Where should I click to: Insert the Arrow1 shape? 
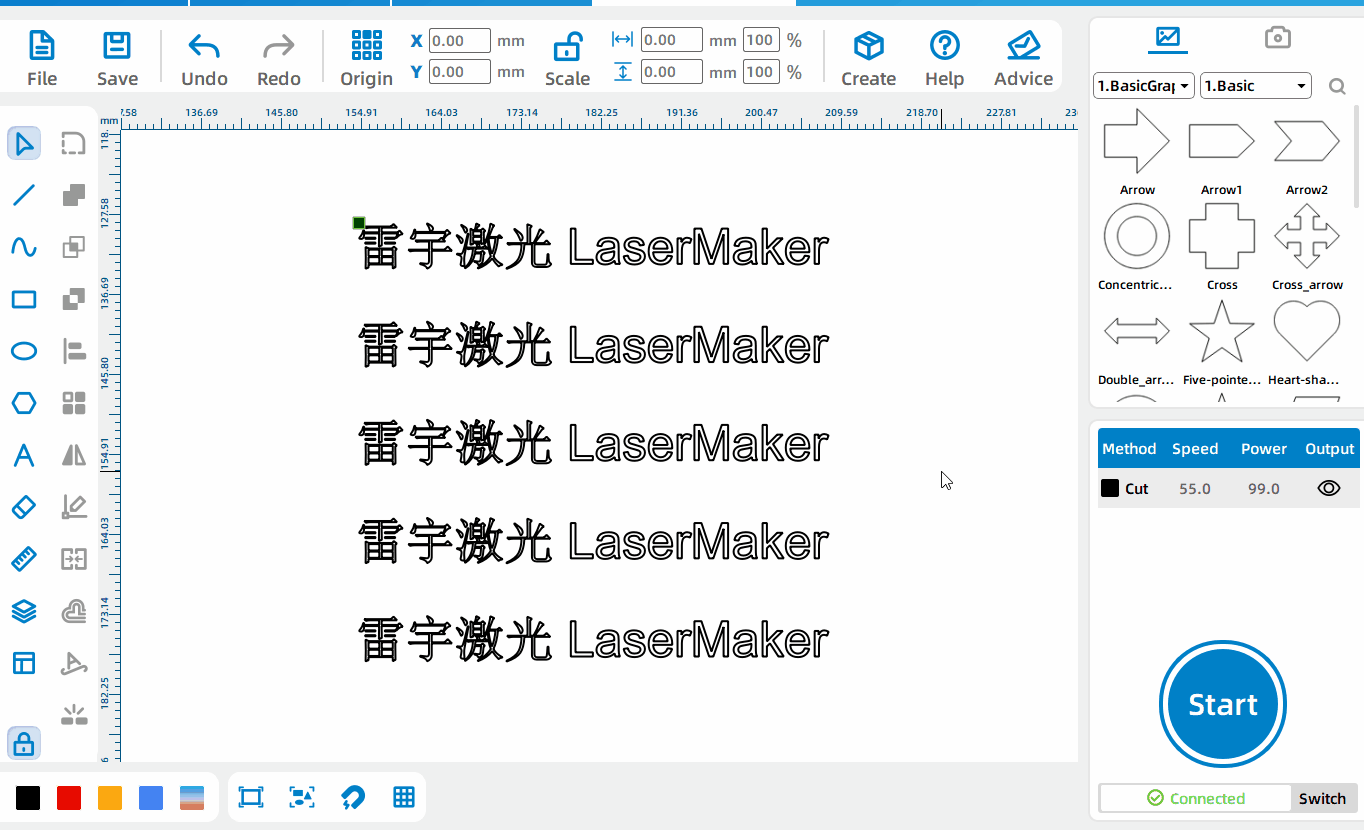(1222, 151)
